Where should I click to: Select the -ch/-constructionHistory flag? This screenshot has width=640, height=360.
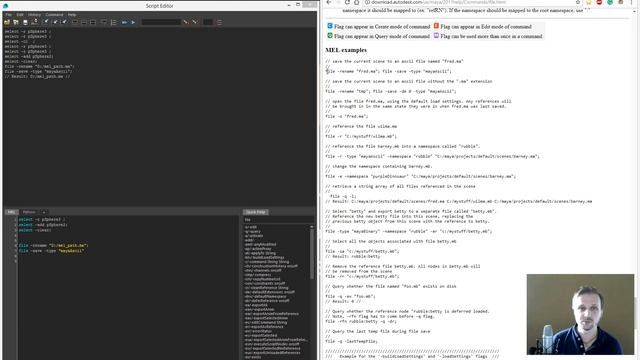[271, 266]
